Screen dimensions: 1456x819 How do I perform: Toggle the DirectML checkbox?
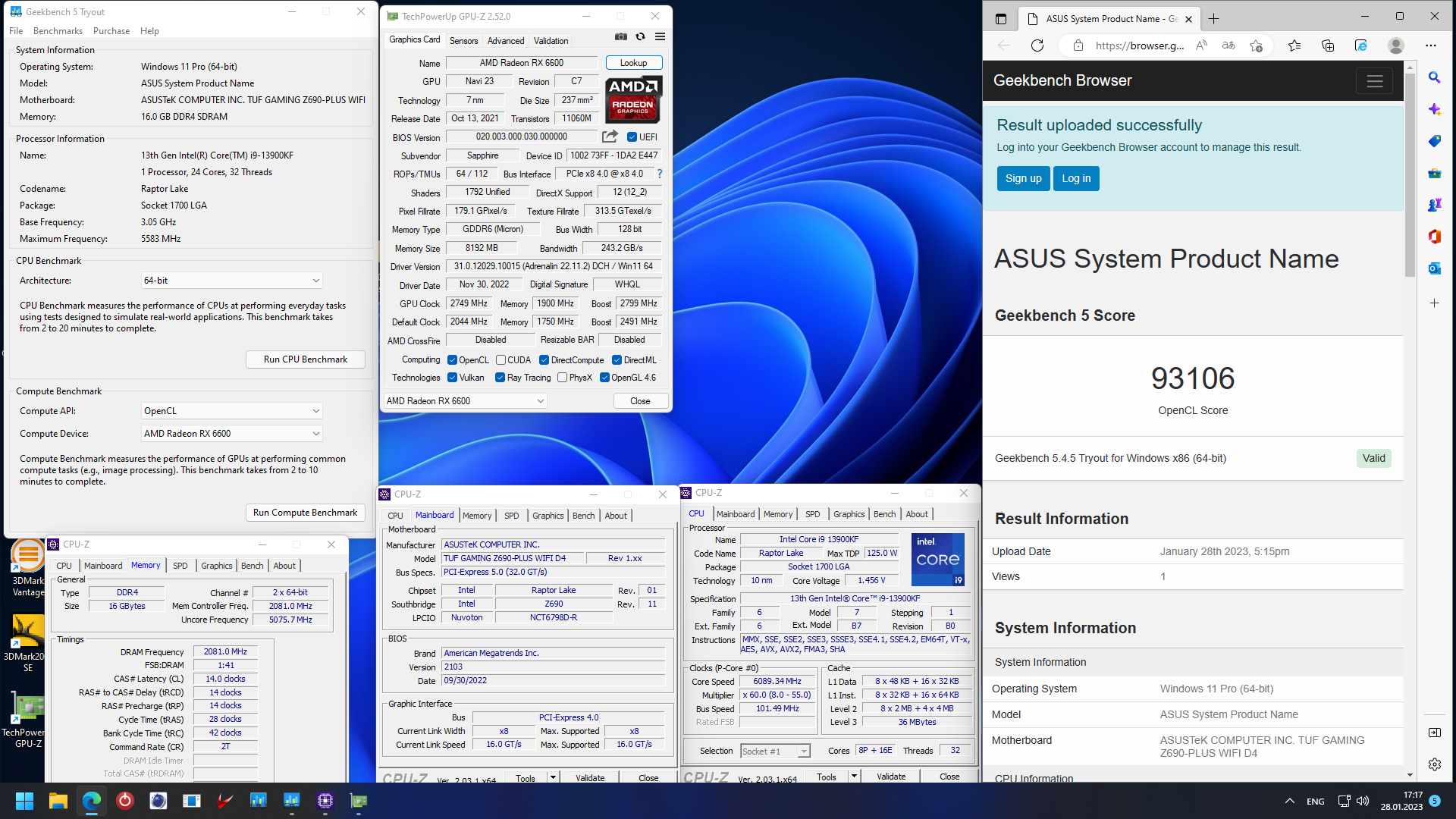tap(617, 360)
